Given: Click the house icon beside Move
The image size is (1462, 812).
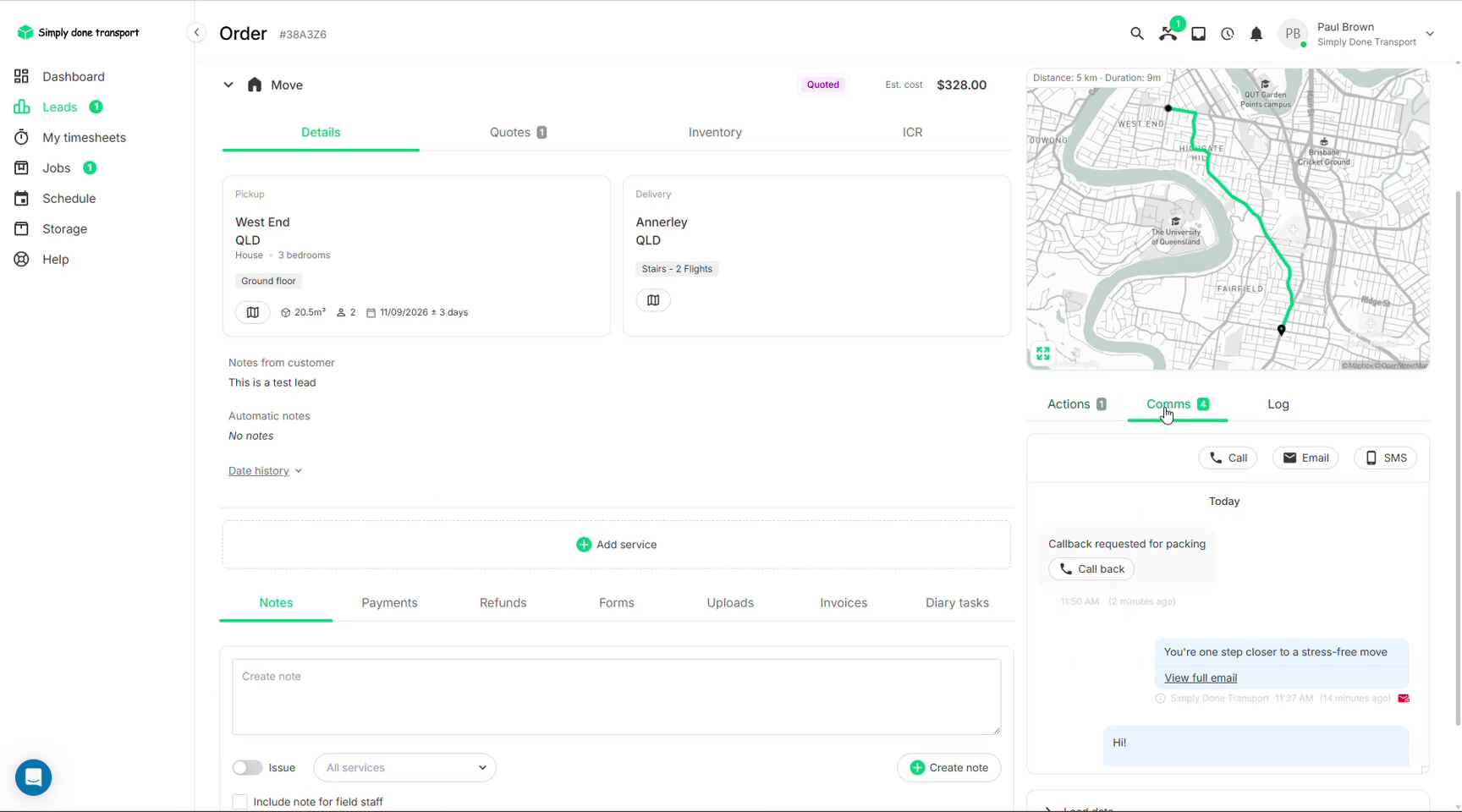Looking at the screenshot, I should coord(255,85).
